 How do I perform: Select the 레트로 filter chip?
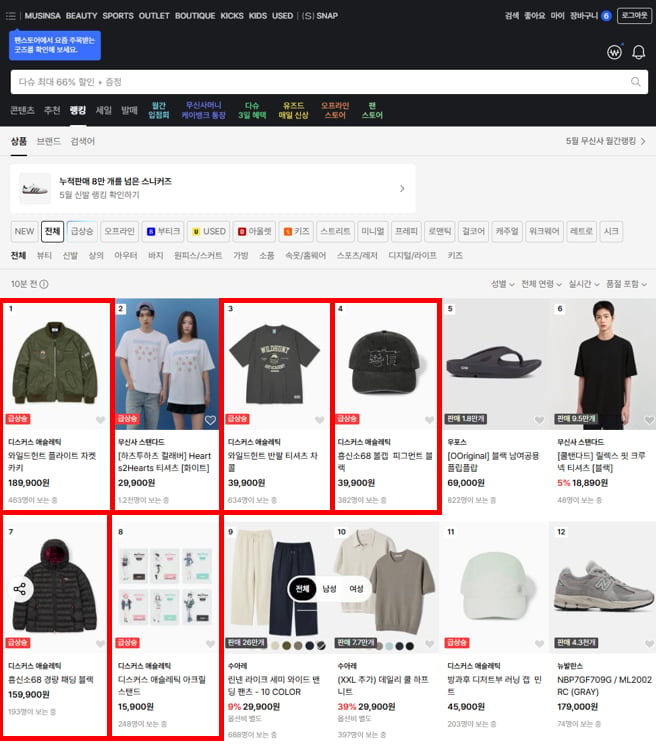click(581, 231)
